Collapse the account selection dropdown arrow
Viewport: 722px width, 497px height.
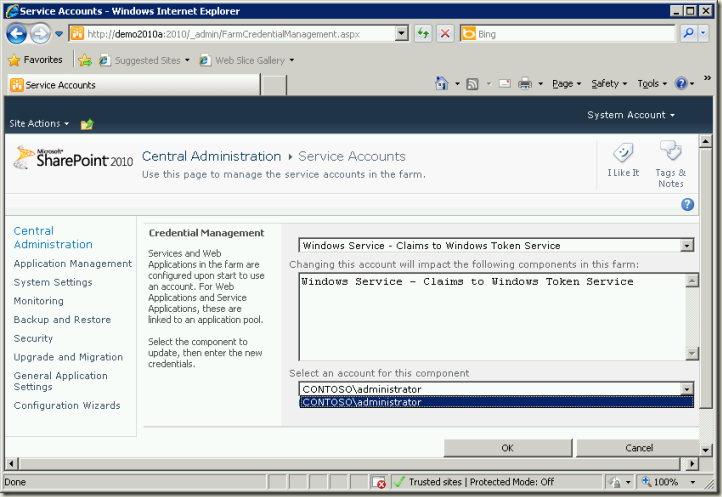tap(687, 389)
